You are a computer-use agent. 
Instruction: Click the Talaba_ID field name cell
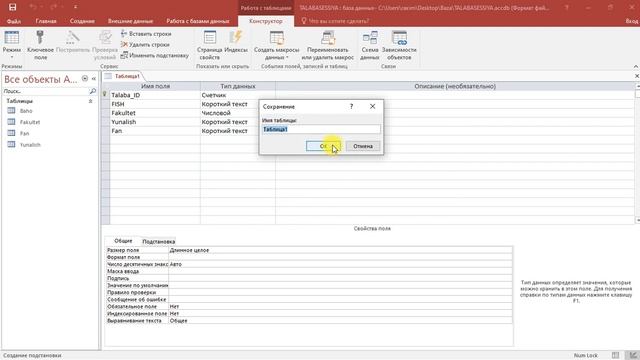coord(155,95)
